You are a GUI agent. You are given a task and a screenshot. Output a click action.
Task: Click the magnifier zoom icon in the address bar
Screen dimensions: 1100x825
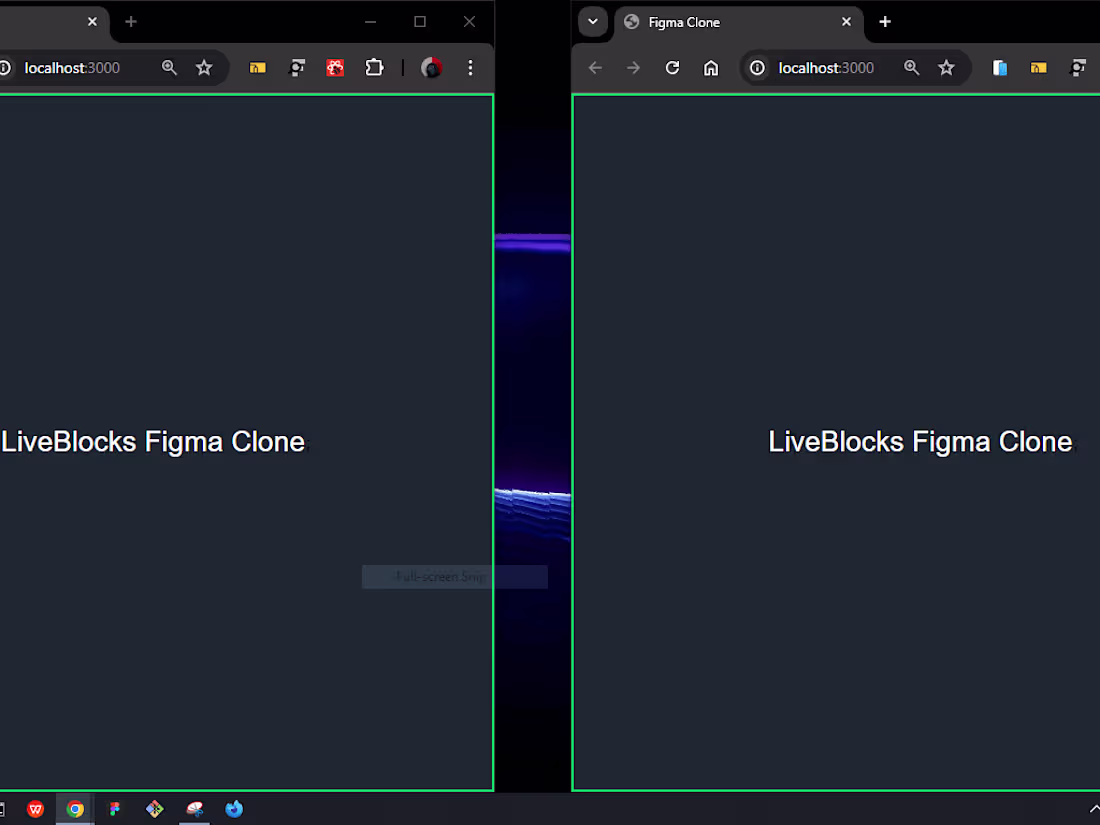(169, 67)
